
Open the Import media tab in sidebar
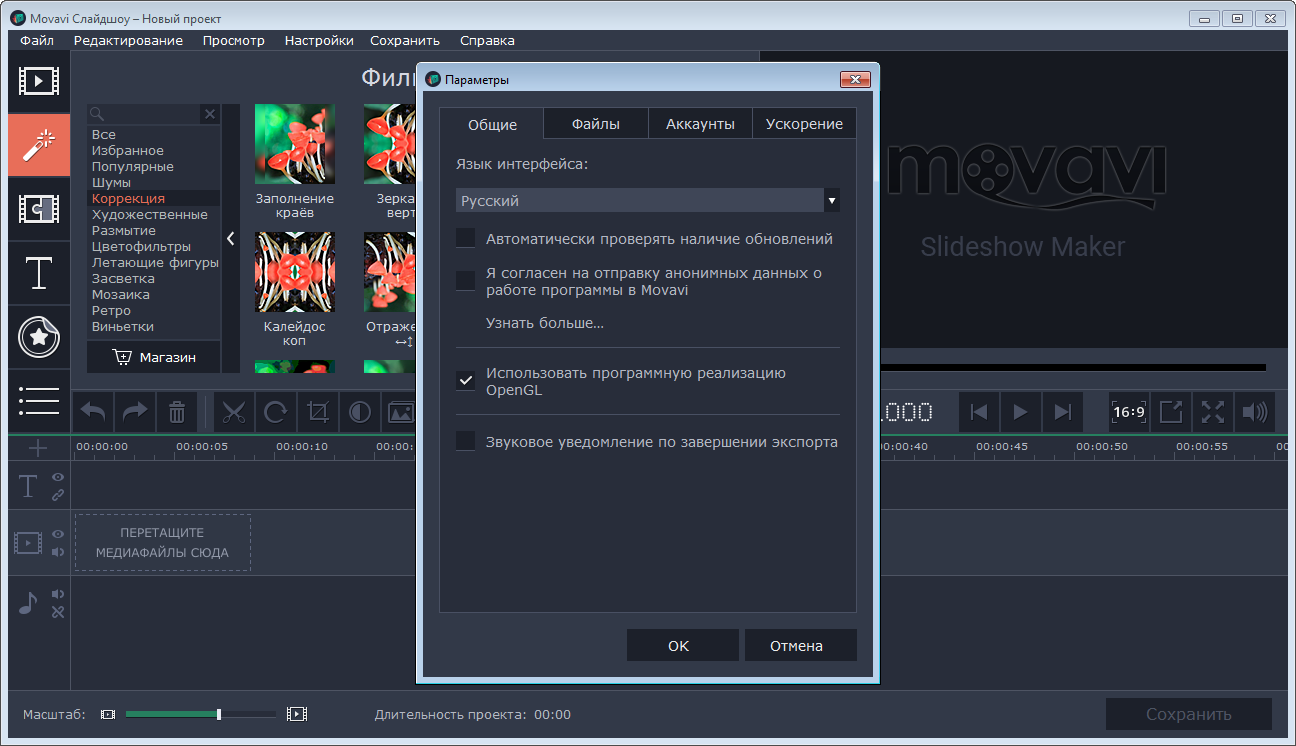pyautogui.click(x=39, y=80)
